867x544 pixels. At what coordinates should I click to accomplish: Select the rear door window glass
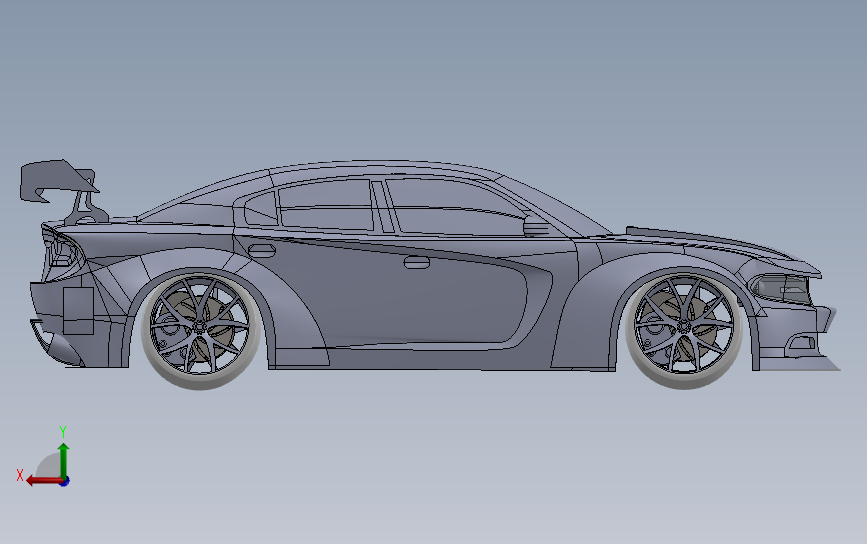tap(325, 205)
